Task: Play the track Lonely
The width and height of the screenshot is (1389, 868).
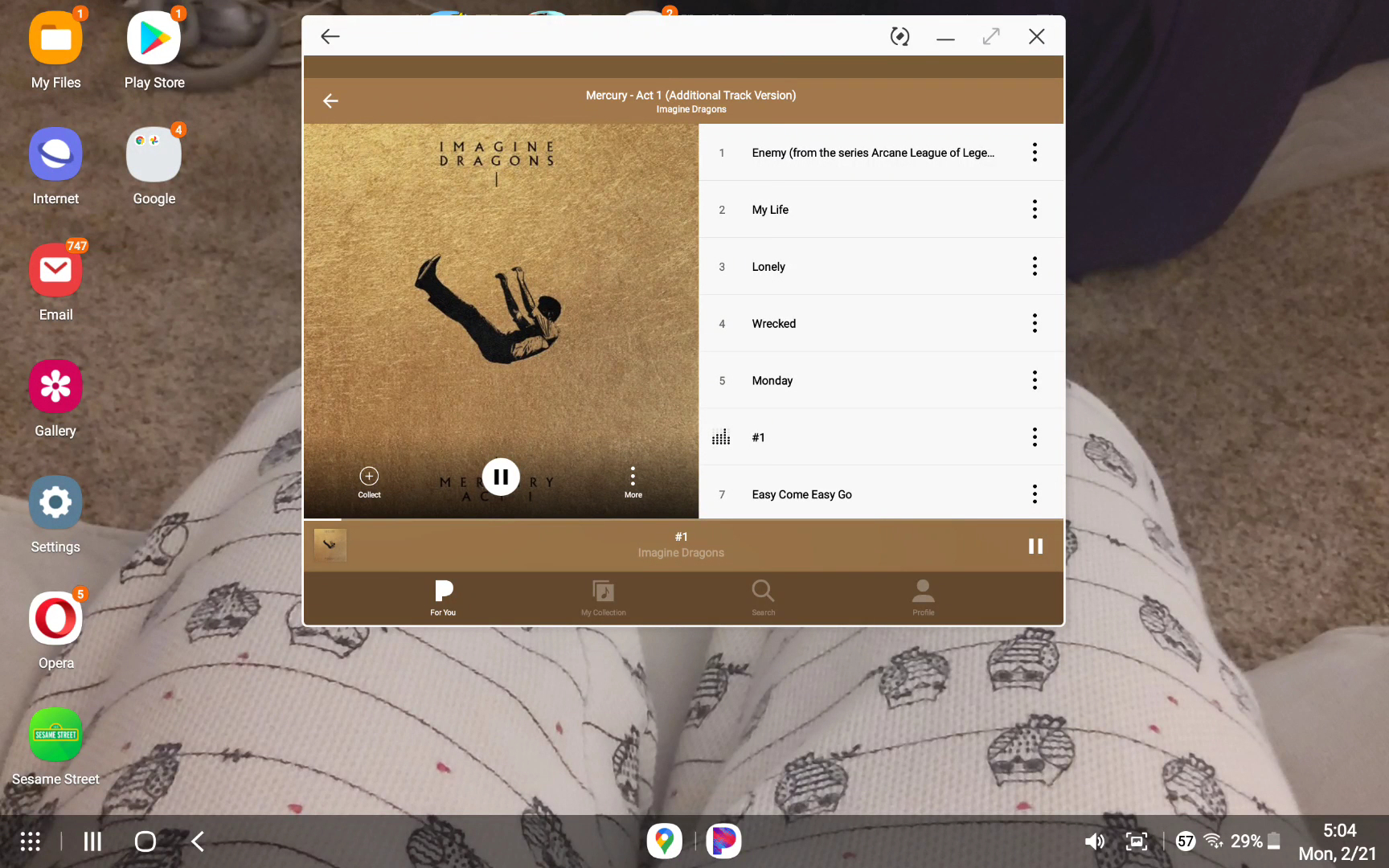Action: coord(768,267)
